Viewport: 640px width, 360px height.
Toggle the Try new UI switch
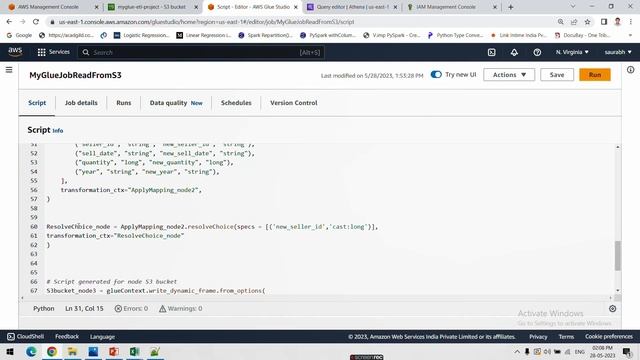pyautogui.click(x=436, y=75)
